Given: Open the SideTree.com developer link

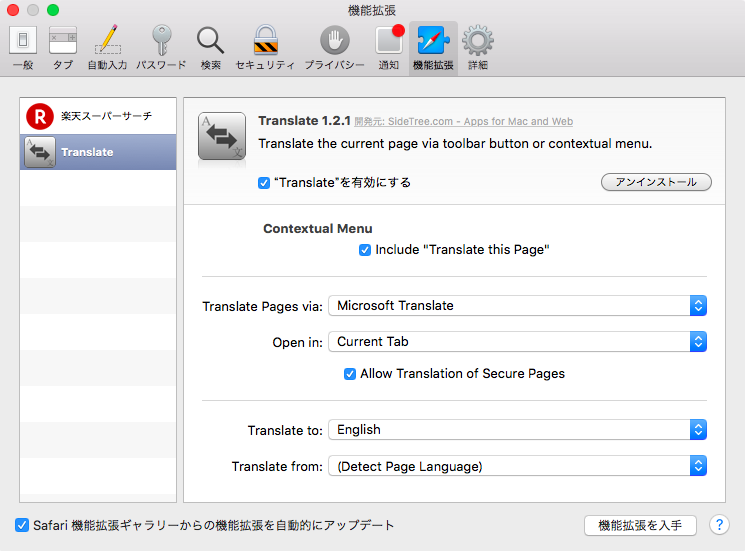Looking at the screenshot, I should (464, 122).
